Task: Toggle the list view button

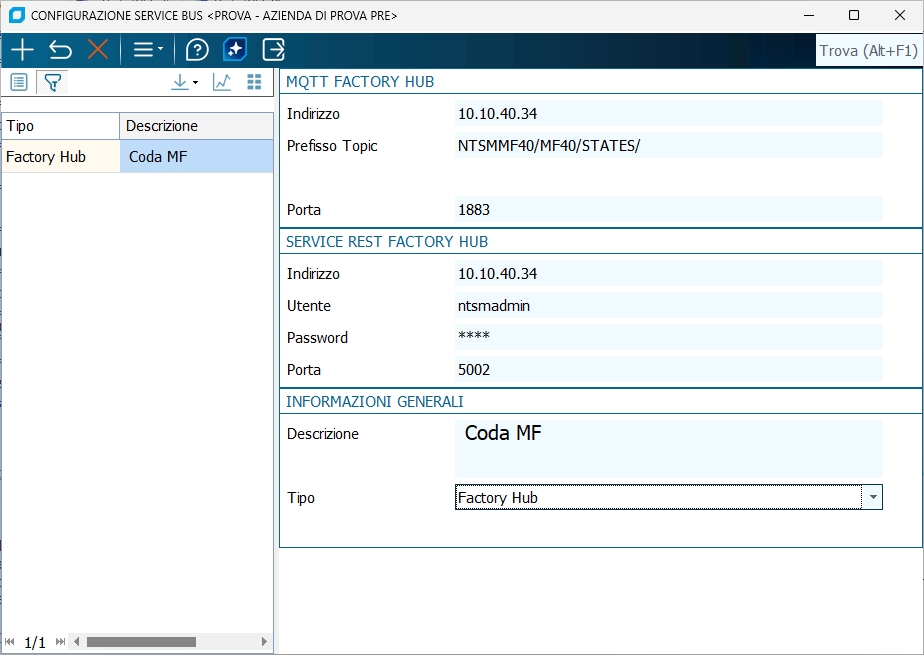Action: pos(19,82)
